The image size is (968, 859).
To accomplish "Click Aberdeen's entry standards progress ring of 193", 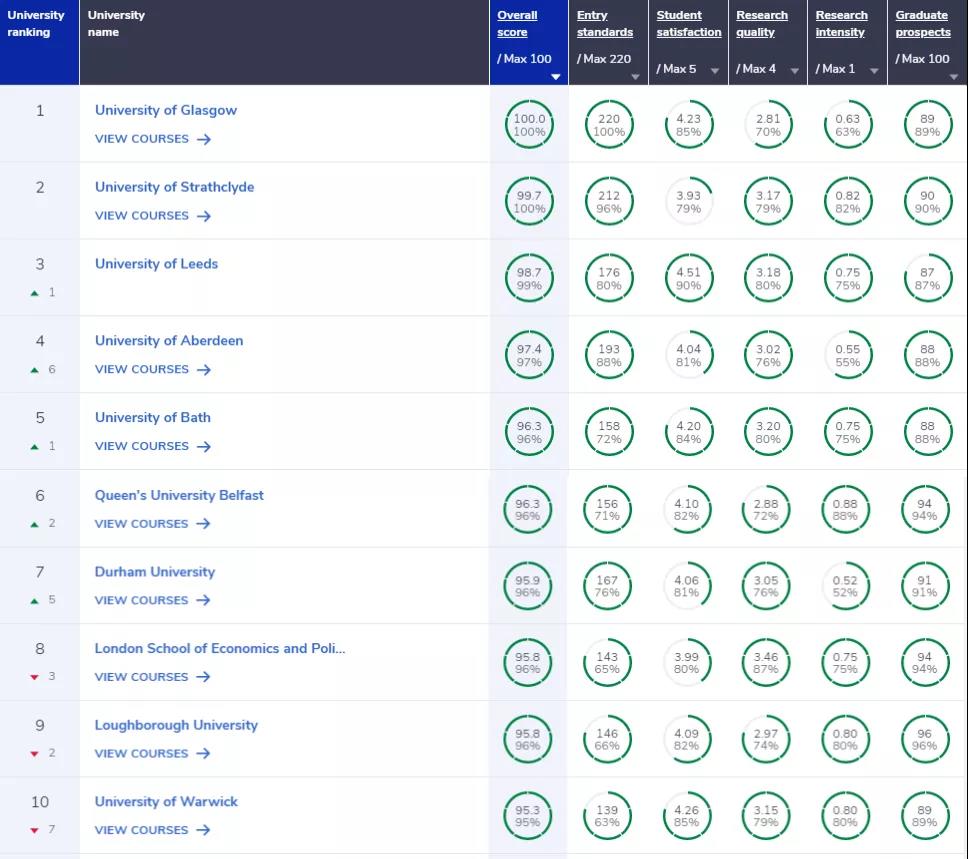I will pos(608,355).
